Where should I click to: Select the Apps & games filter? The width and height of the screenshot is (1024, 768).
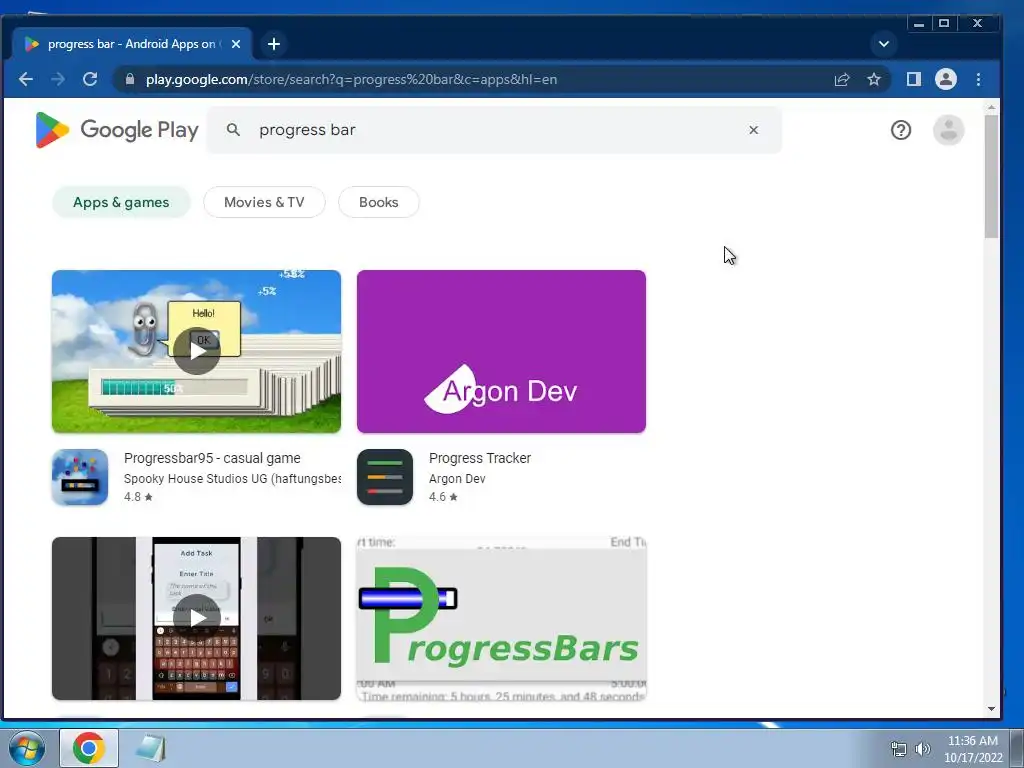(121, 202)
